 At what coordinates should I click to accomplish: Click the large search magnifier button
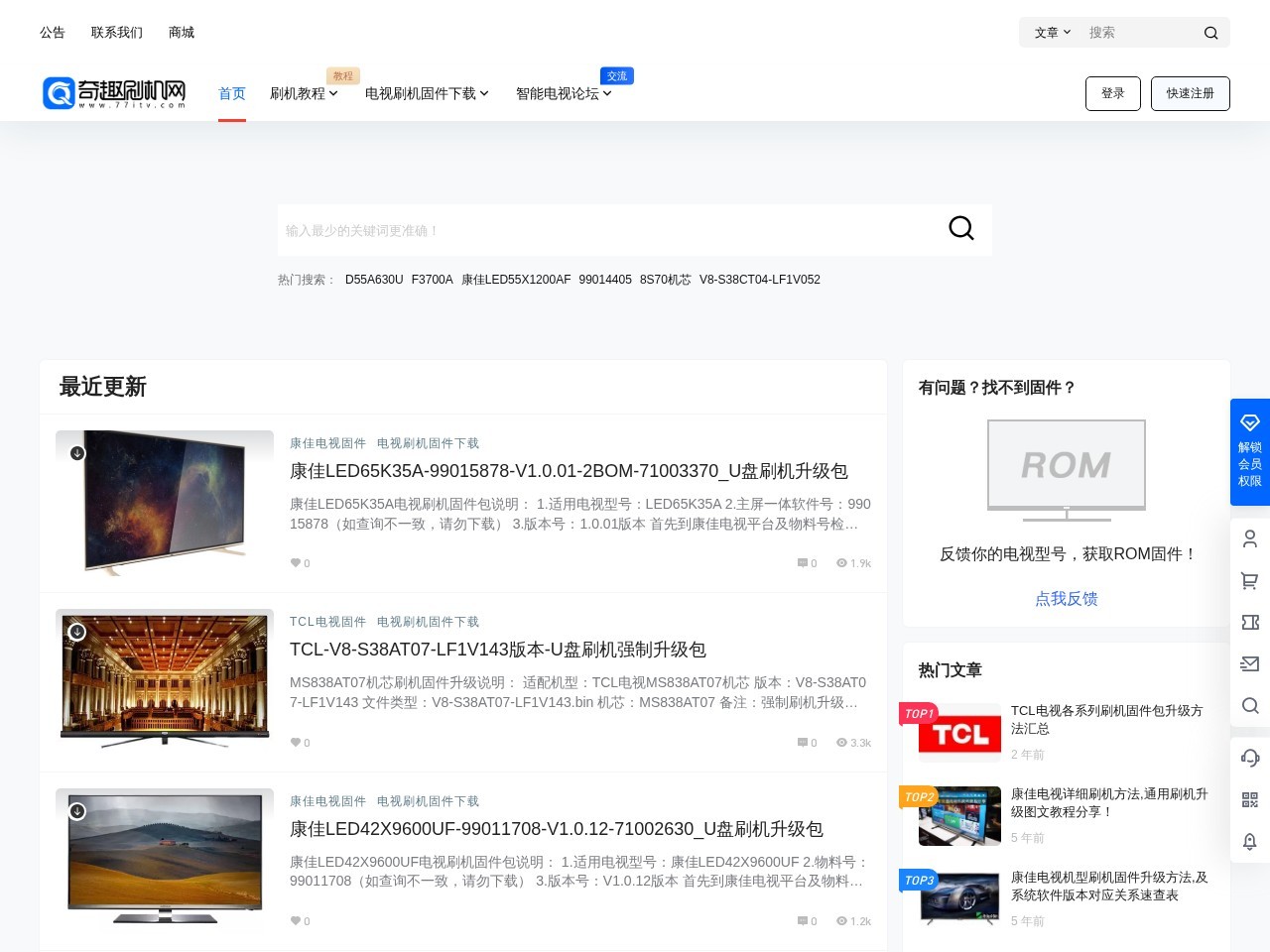[961, 228]
